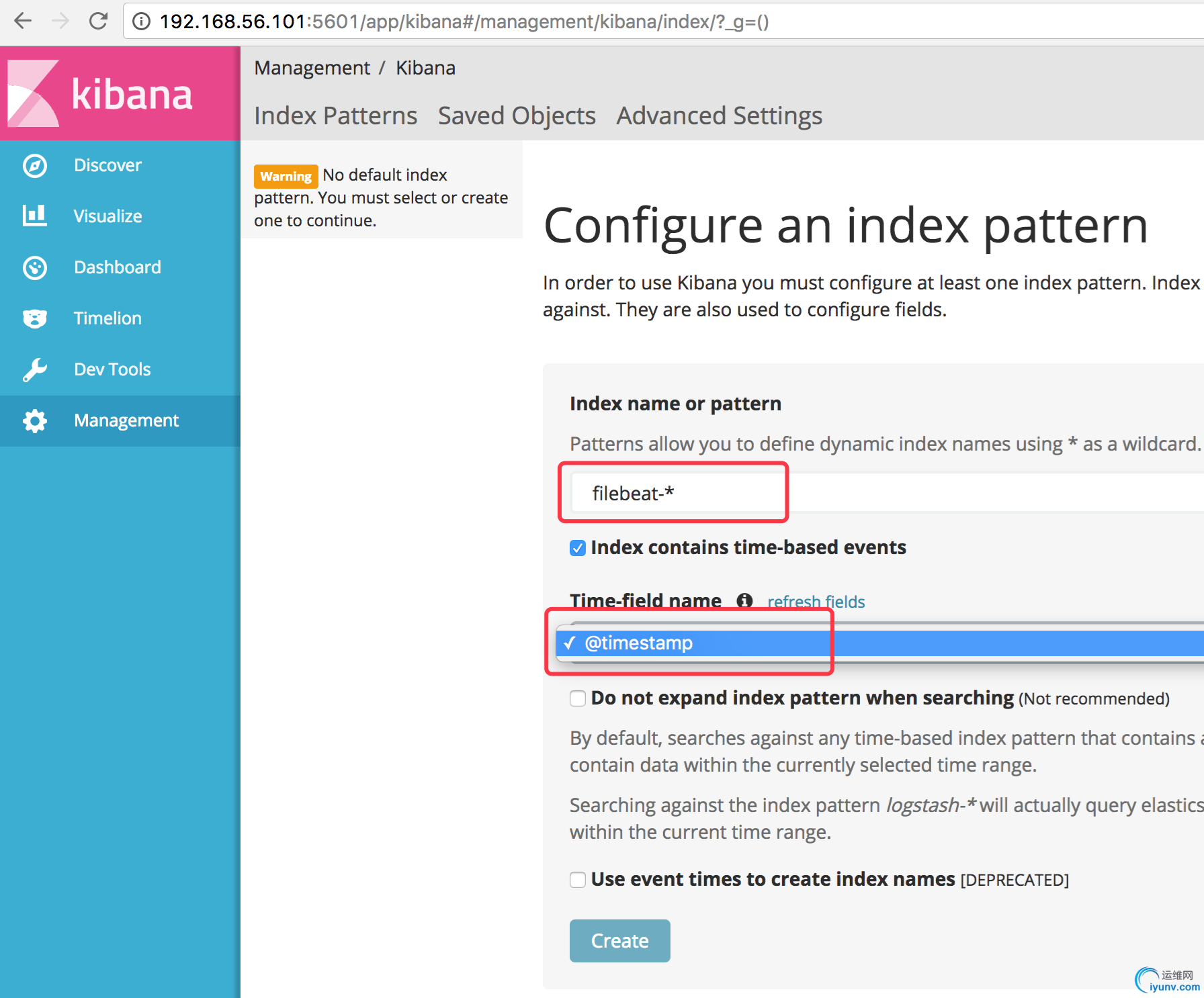Image resolution: width=1204 pixels, height=998 pixels.
Task: Click Kibana in the breadcrumb
Action: click(x=425, y=68)
